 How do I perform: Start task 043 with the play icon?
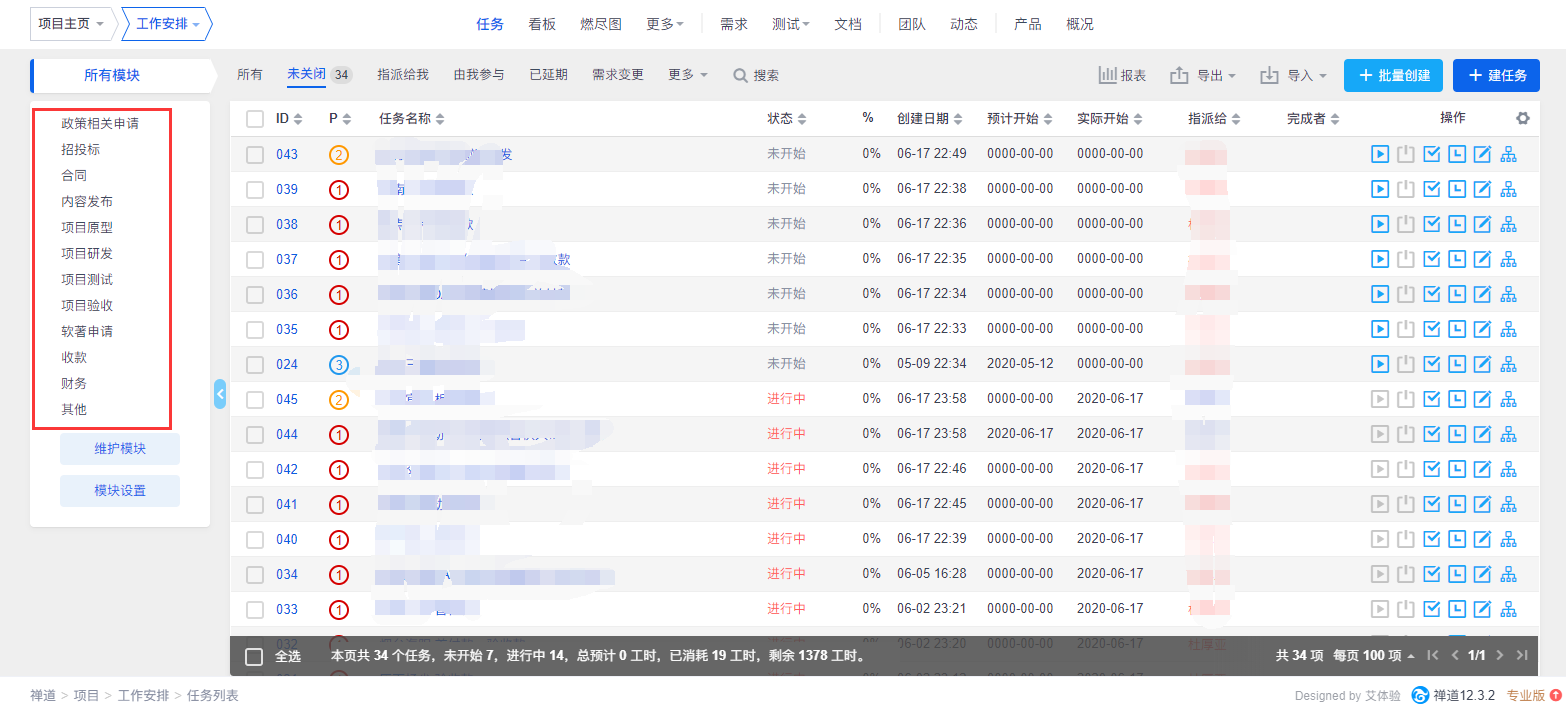[x=1380, y=154]
